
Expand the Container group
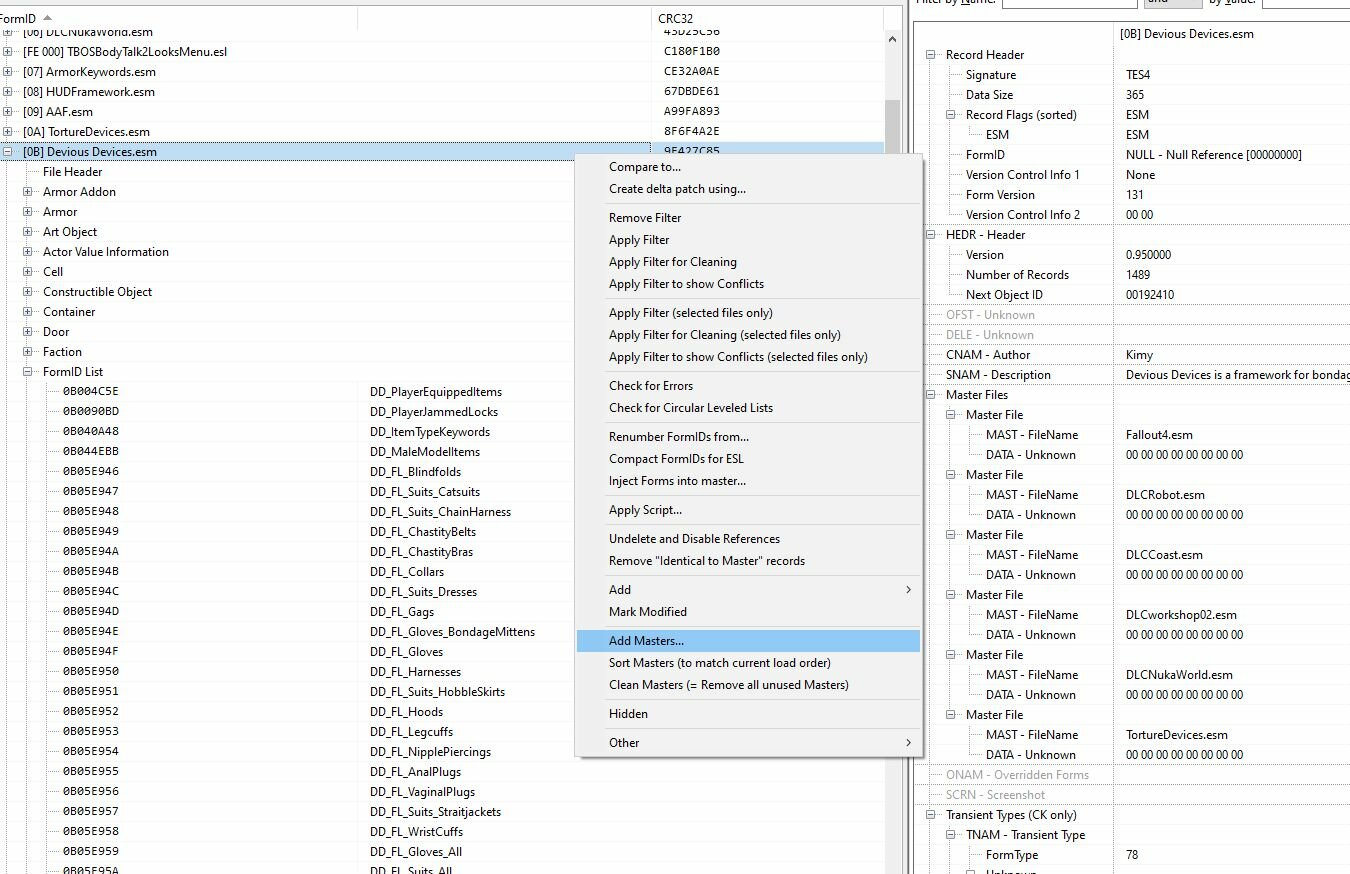tap(28, 312)
